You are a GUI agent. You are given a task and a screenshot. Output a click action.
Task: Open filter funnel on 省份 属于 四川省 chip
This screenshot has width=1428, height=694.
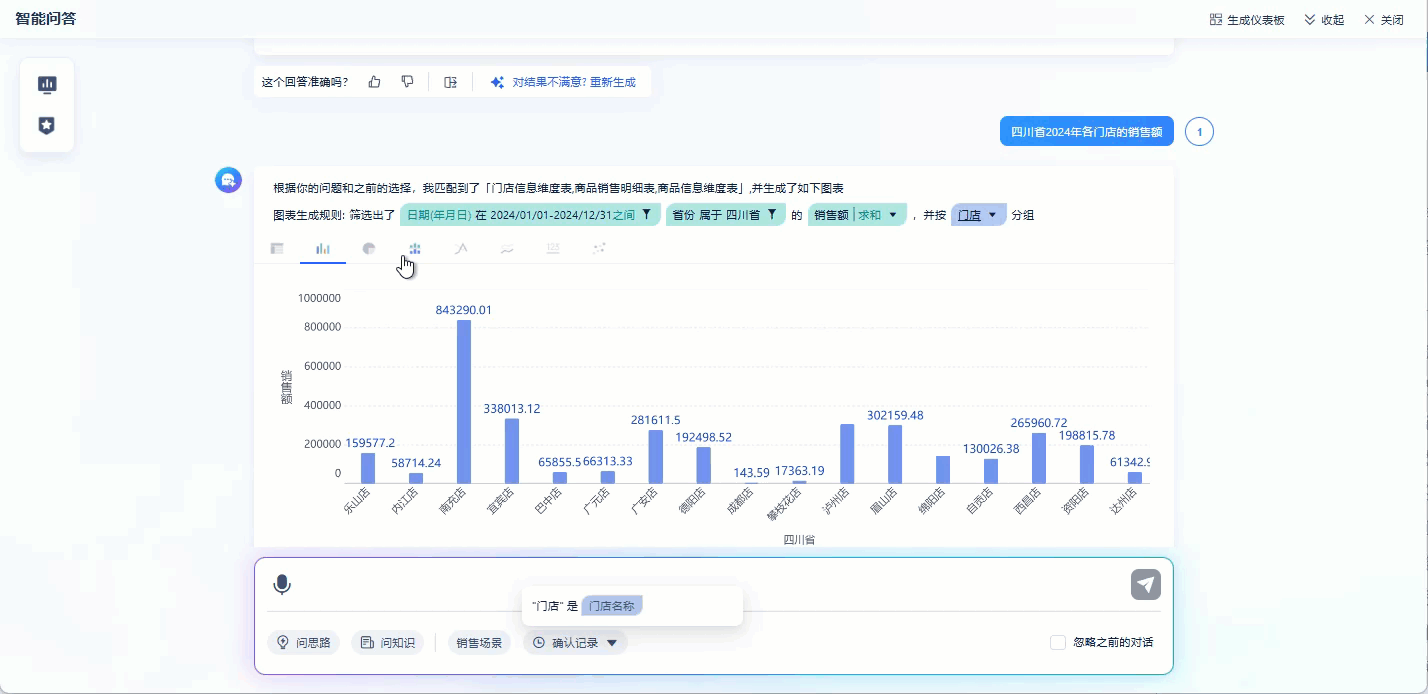(771, 214)
